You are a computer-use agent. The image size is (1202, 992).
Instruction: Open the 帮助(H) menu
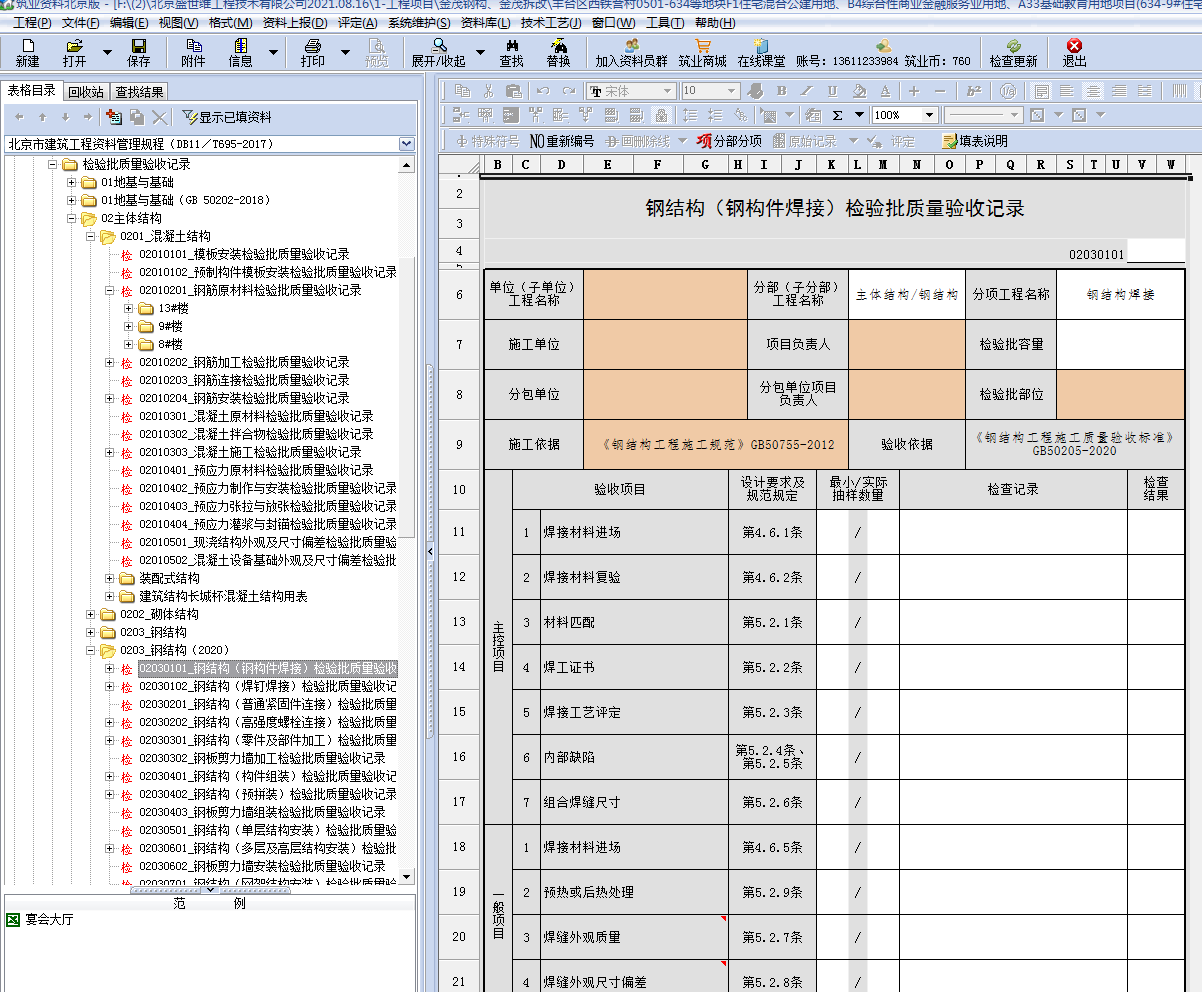pyautogui.click(x=714, y=23)
